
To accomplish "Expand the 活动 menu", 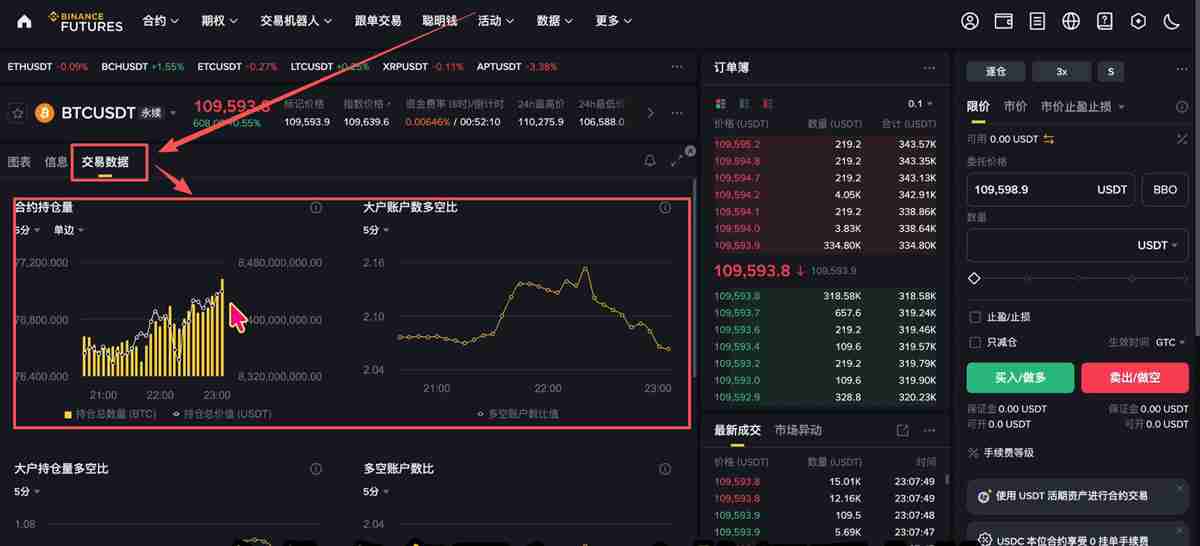I will click(496, 21).
